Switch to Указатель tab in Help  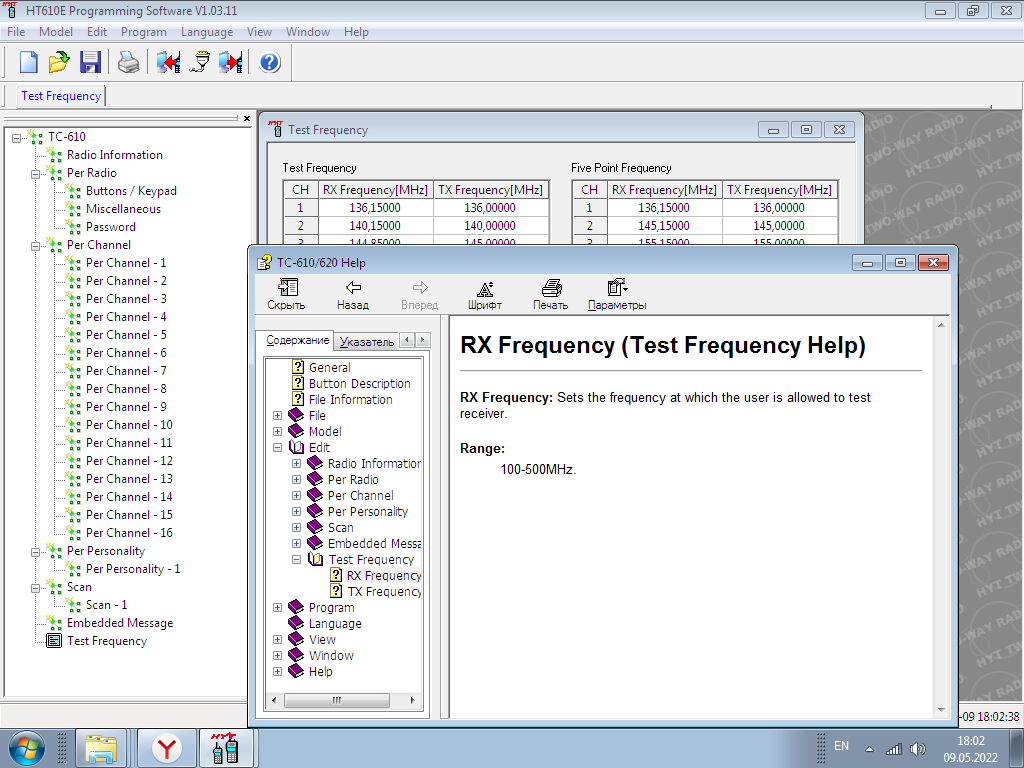(367, 342)
